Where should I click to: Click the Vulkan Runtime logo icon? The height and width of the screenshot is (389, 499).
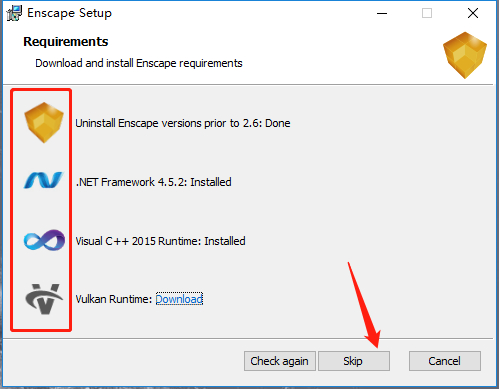click(x=44, y=299)
